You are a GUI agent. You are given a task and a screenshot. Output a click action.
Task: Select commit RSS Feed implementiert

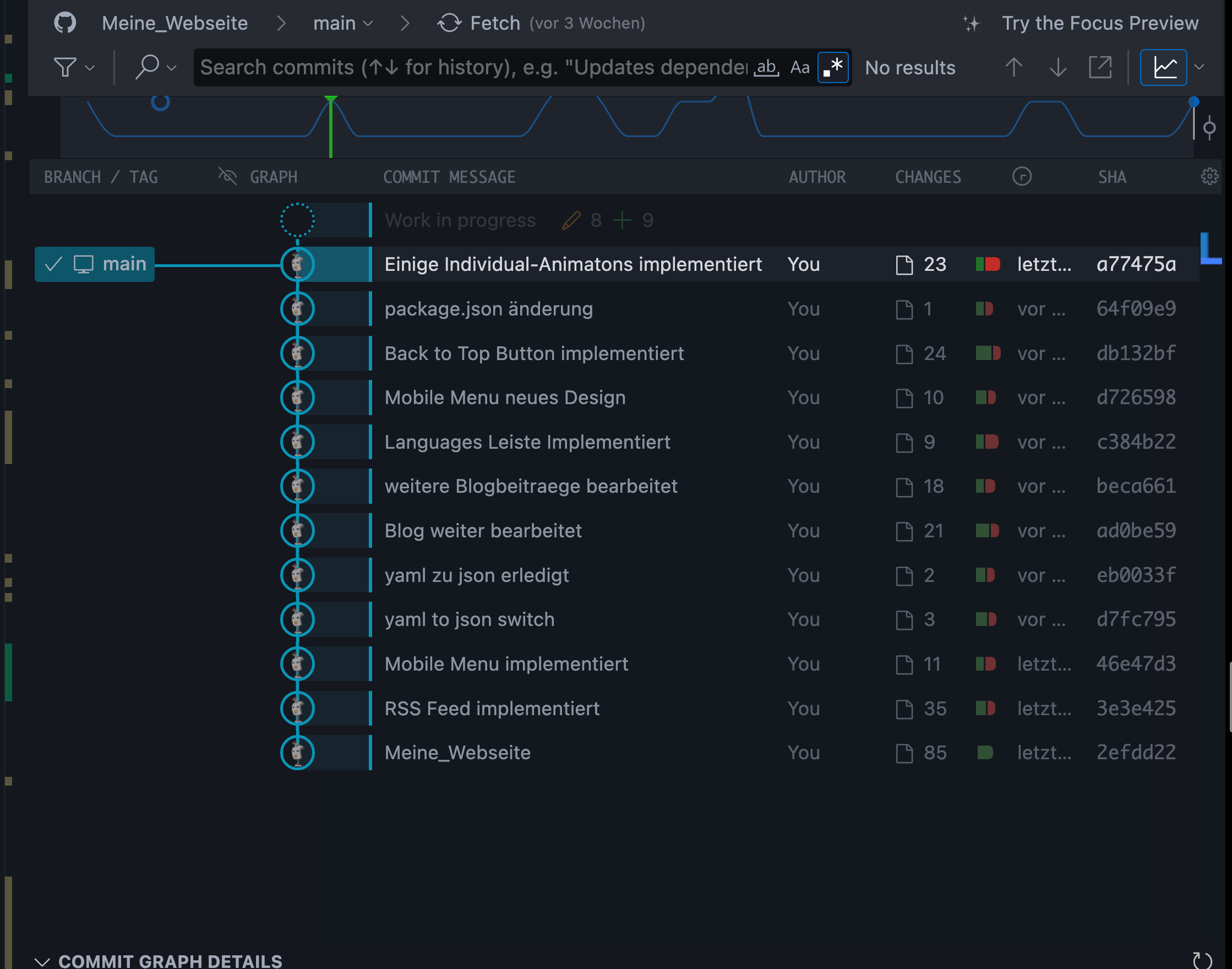(x=615, y=709)
